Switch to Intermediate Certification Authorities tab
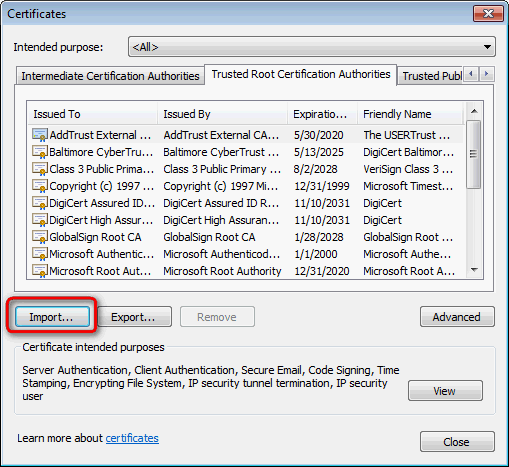The image size is (509, 467). tap(110, 76)
